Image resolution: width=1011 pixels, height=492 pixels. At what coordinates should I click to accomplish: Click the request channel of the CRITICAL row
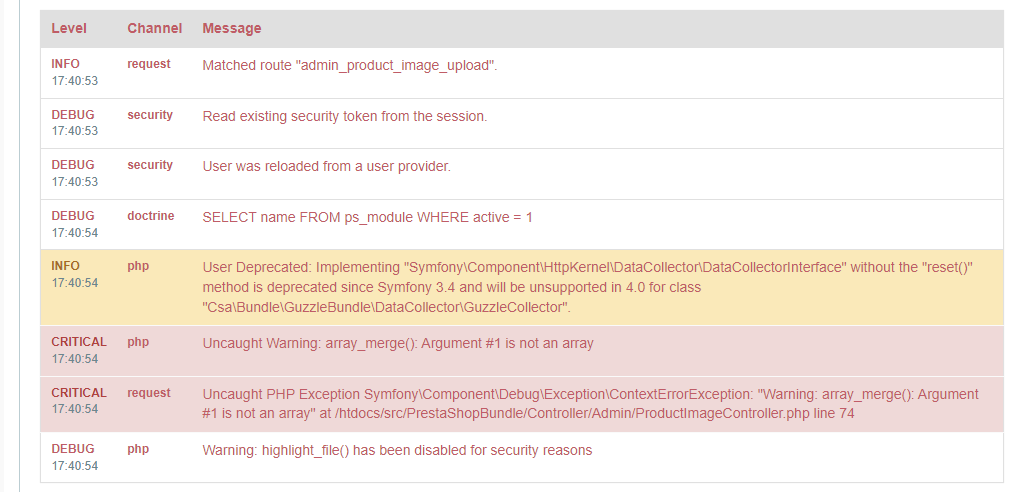(149, 393)
